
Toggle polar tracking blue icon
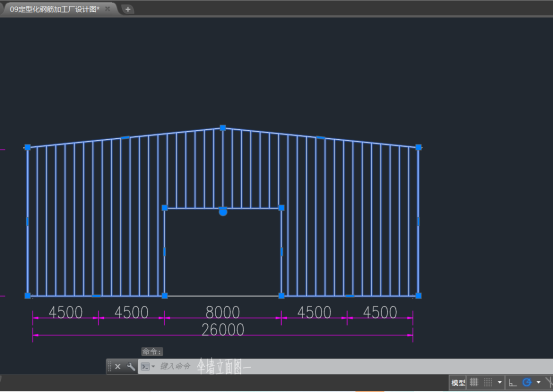tap(527, 382)
